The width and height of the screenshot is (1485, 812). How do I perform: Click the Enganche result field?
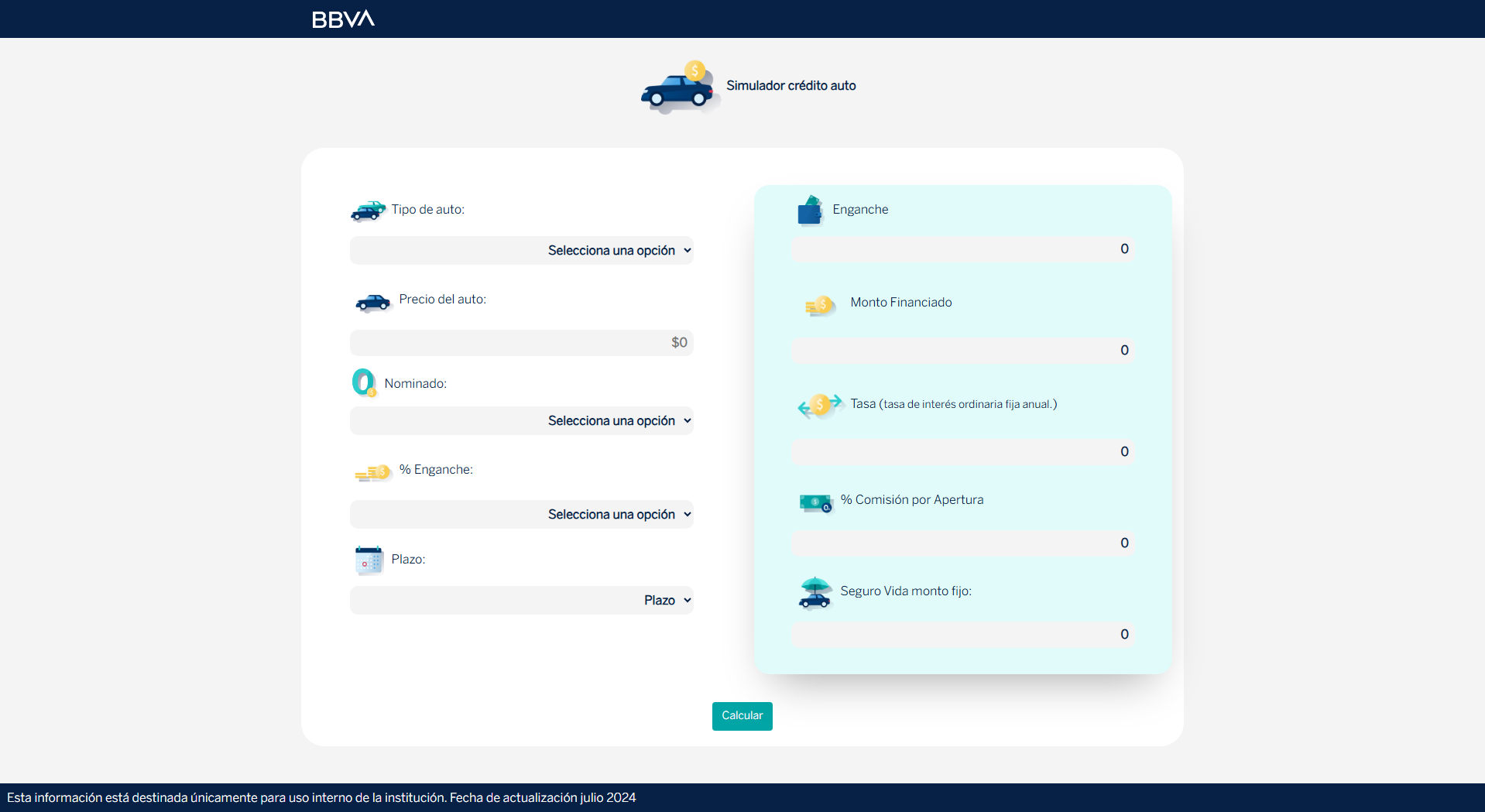[962, 249]
